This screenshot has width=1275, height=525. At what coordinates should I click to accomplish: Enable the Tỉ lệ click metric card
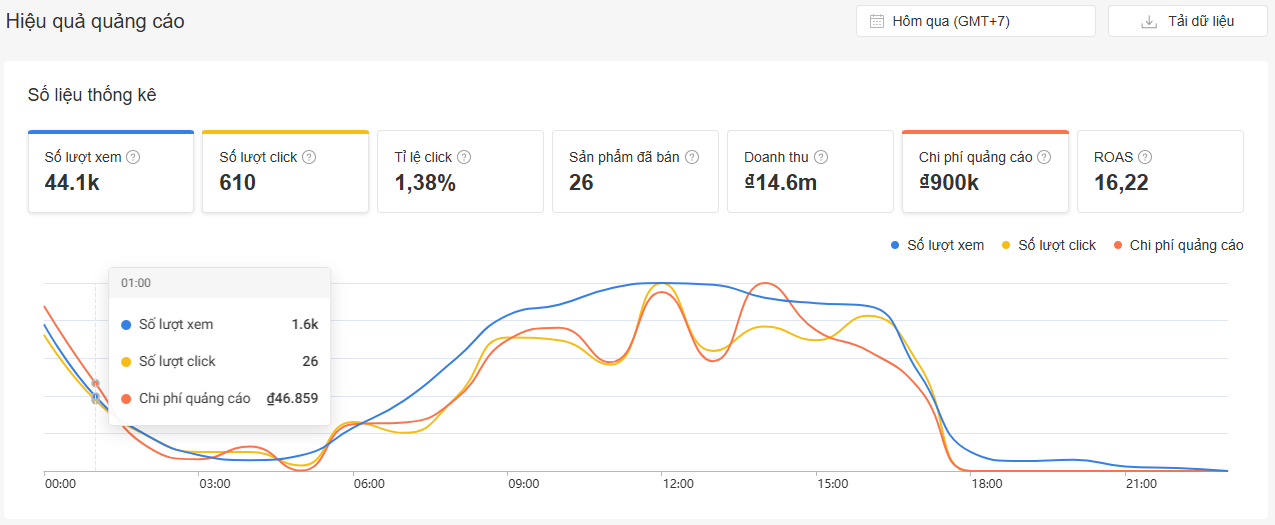pos(459,171)
